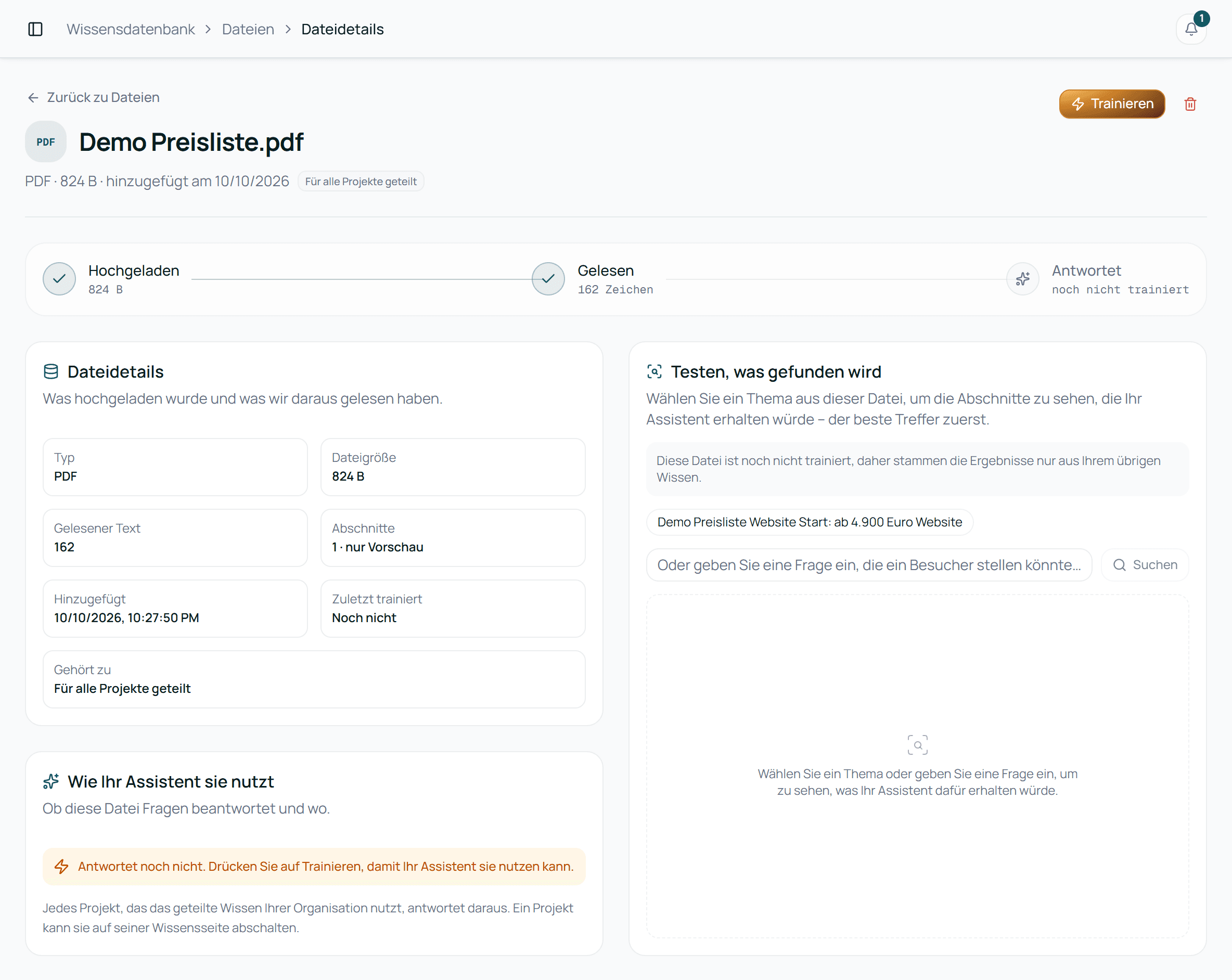The width and height of the screenshot is (1232, 980).
Task: Click the scan-search icon beside Testen heading
Action: [654, 371]
